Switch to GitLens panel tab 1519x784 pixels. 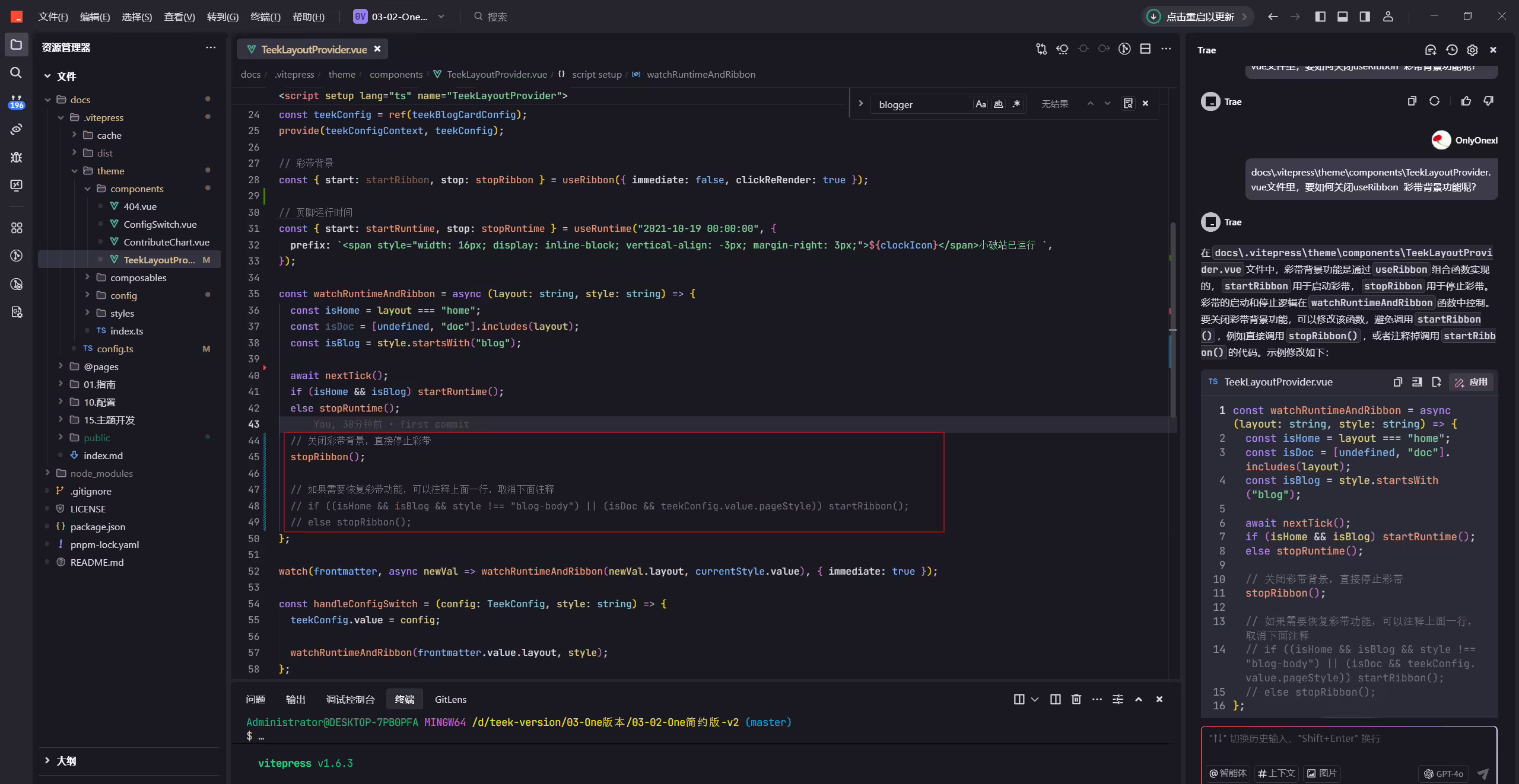pos(450,699)
